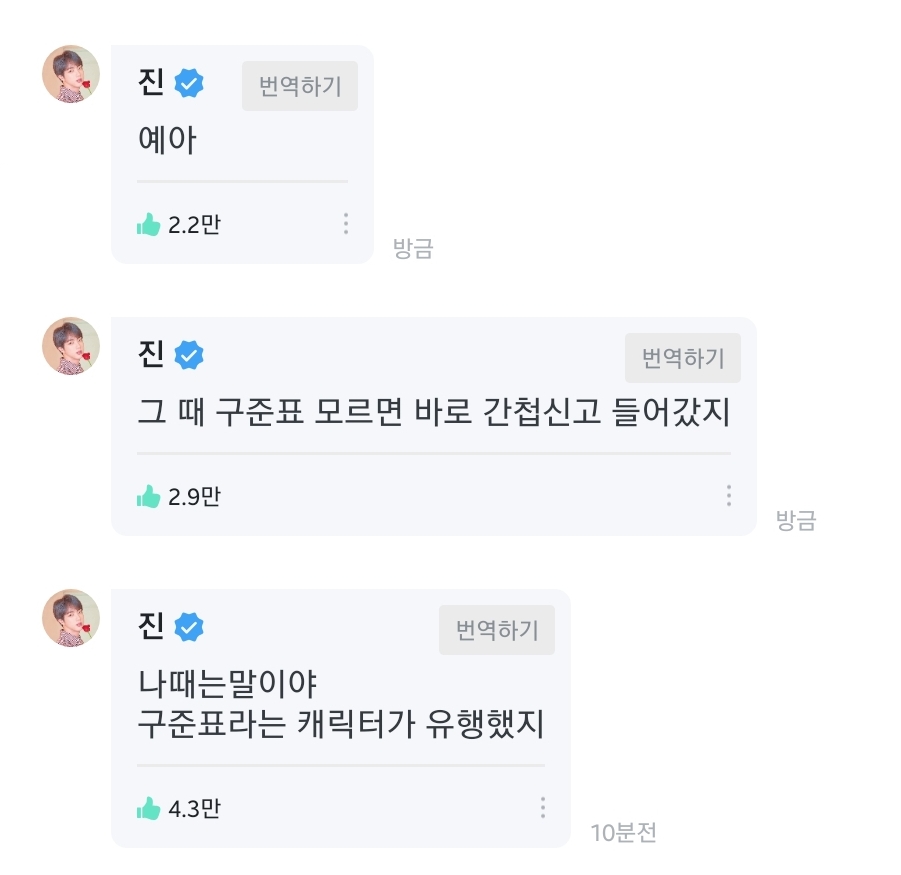Tap the thumbs-up icon on the '예아' comment
The image size is (901, 875).
coord(149,225)
